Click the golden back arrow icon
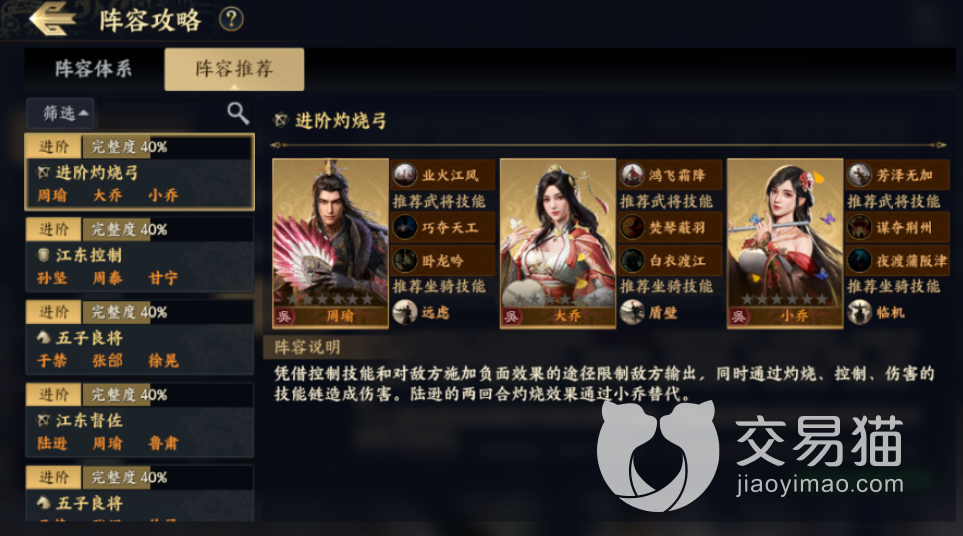The image size is (963, 536). (x=52, y=18)
